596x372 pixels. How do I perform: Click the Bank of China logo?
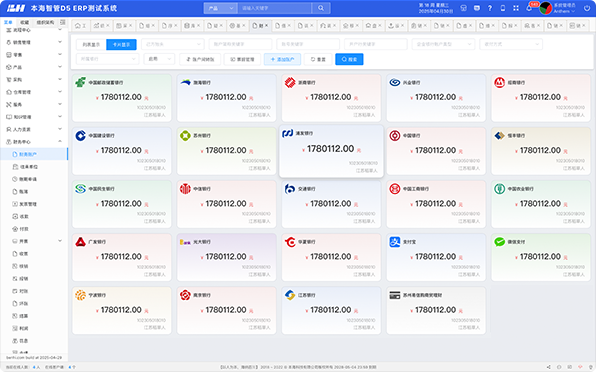[x=395, y=135]
